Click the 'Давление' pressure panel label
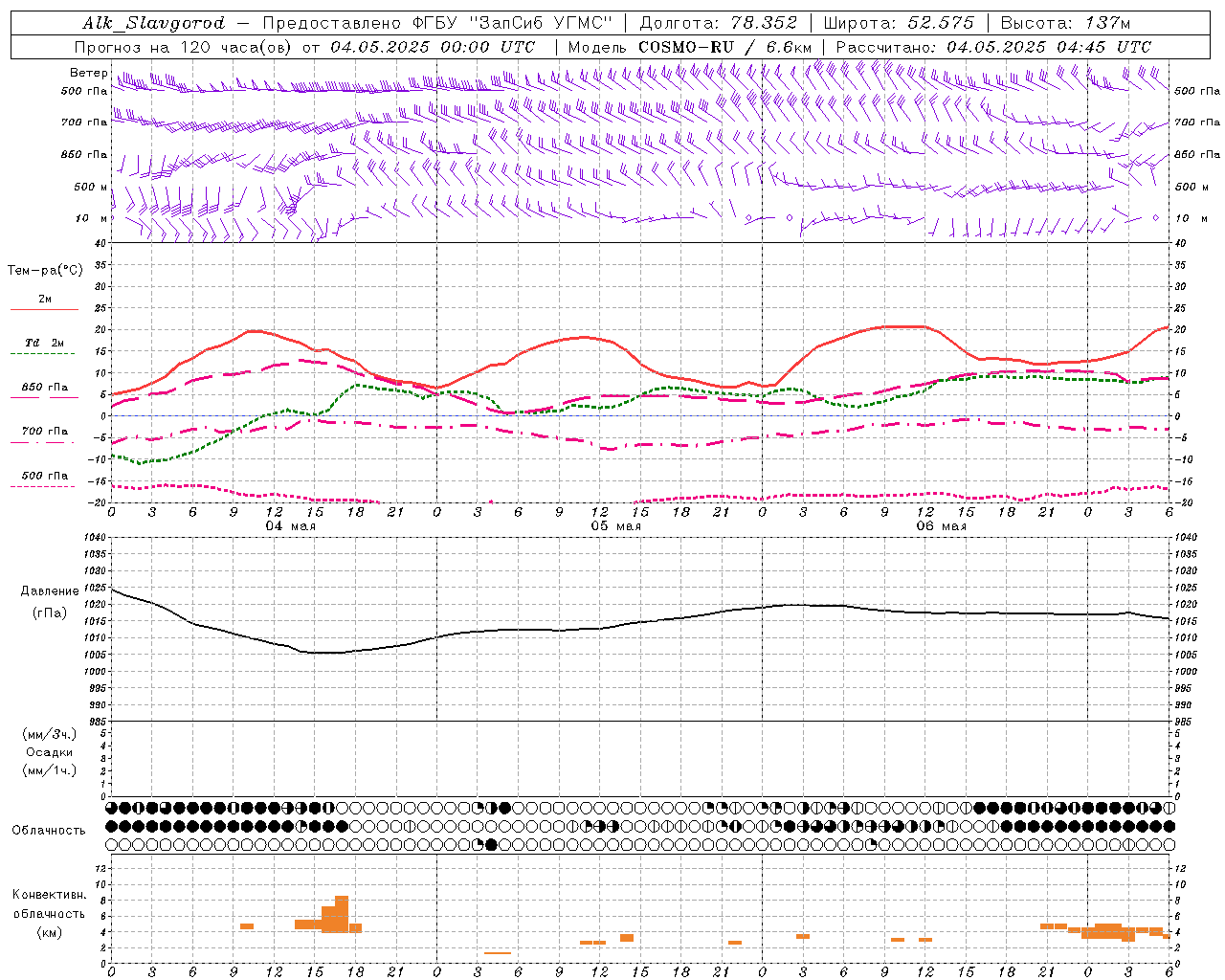The height and width of the screenshot is (980, 1225). (x=50, y=591)
